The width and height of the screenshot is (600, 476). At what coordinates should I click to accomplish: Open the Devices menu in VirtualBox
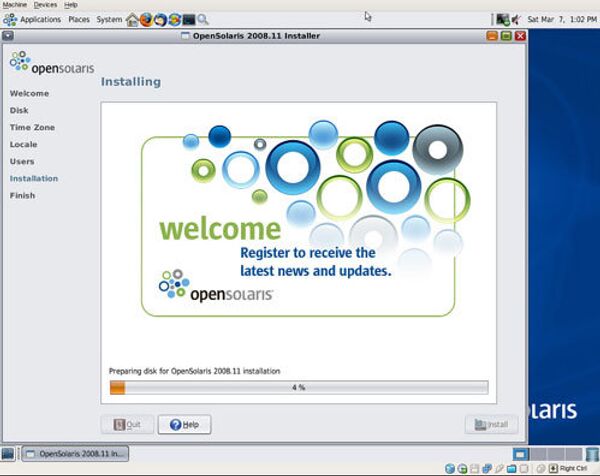pos(45,5)
